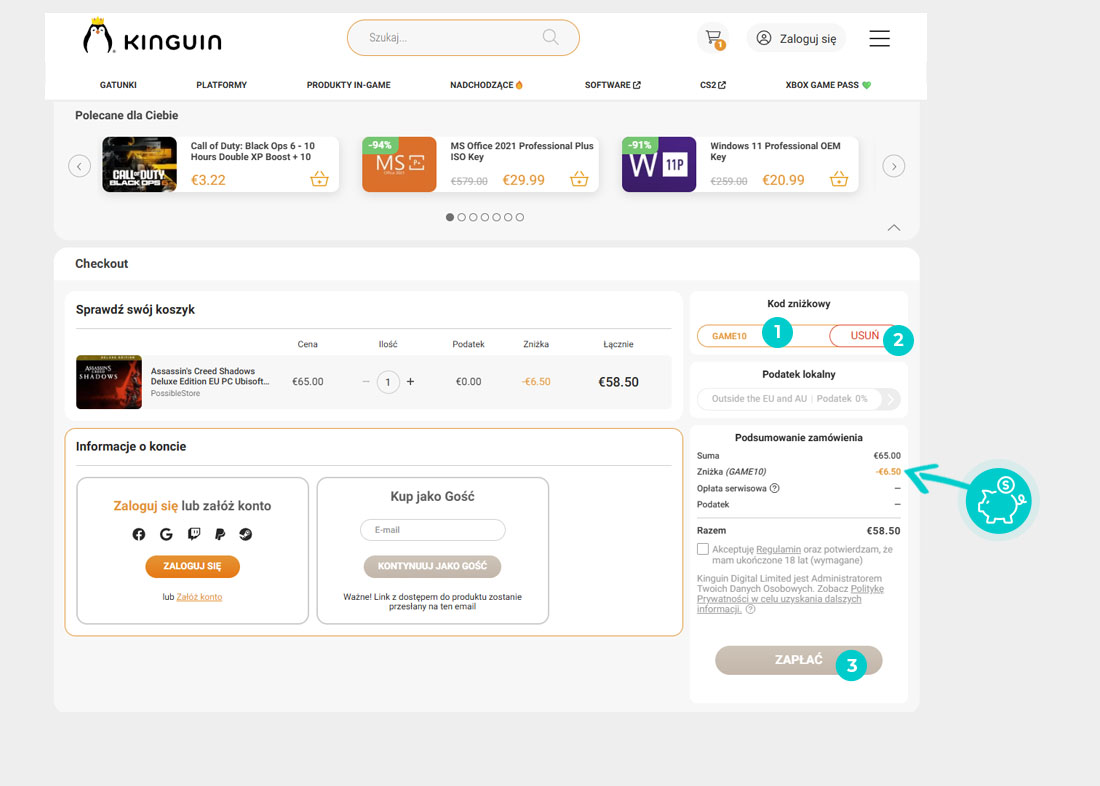
Task: Collapse the Polecane dla Ciebie section
Action: pos(894,227)
